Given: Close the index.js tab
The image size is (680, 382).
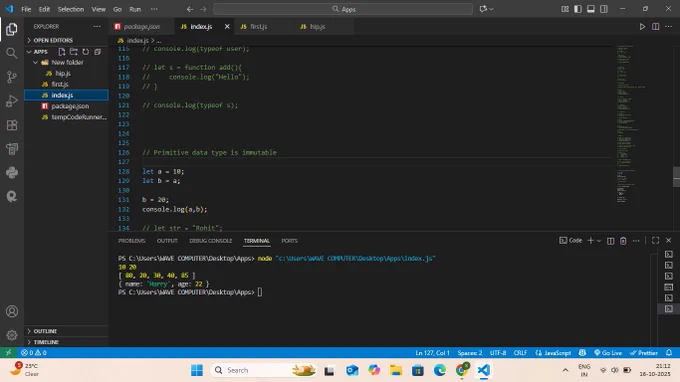Looking at the screenshot, I should 227,27.
